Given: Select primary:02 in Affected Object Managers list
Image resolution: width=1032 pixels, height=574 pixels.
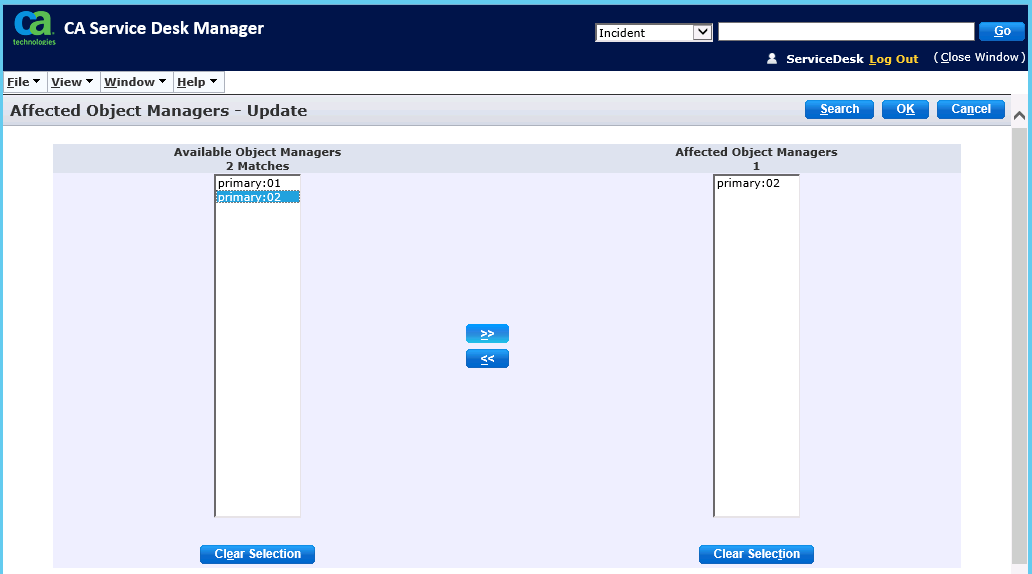Looking at the screenshot, I should point(756,183).
